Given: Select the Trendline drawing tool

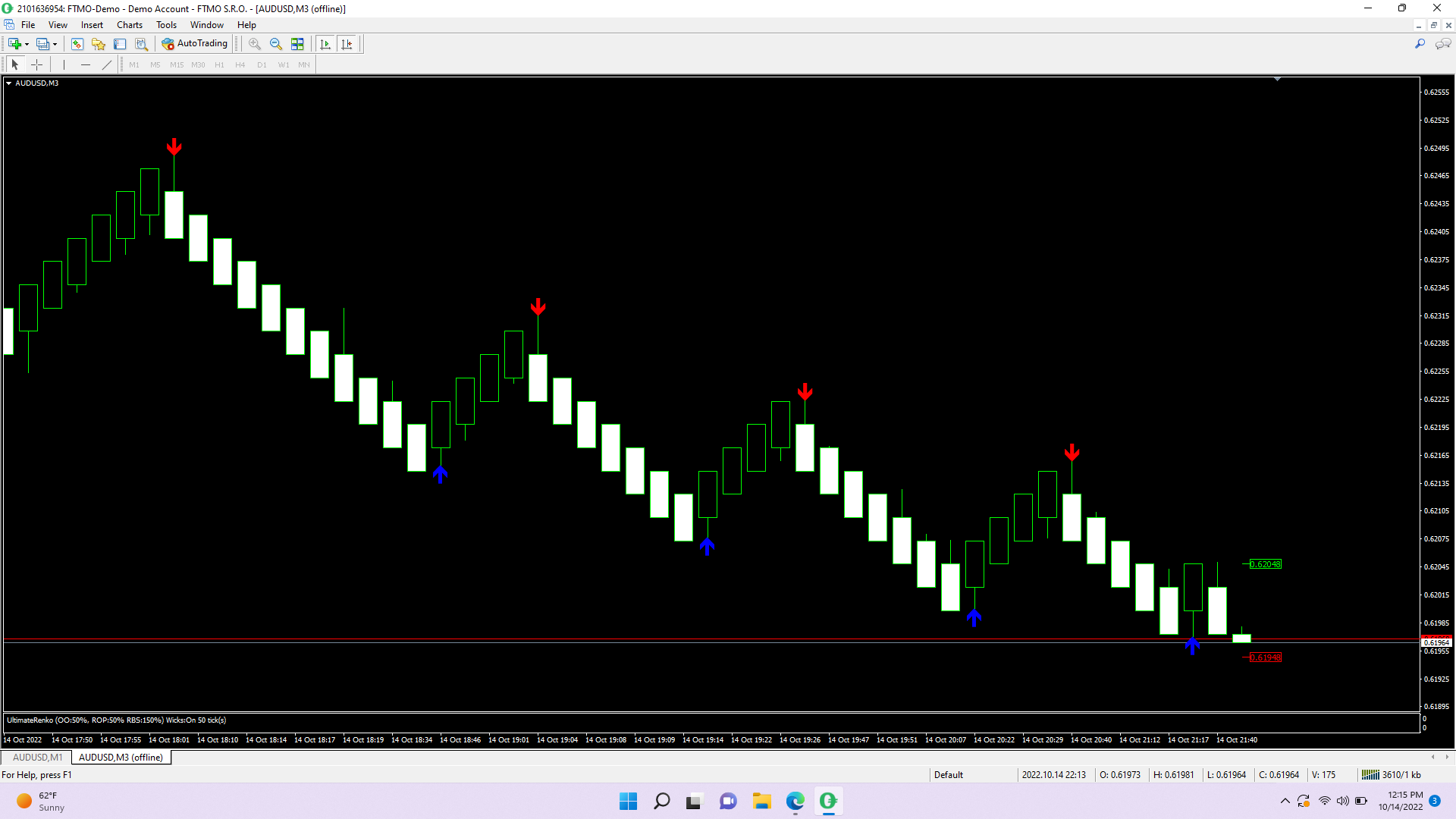Looking at the screenshot, I should click(107, 64).
